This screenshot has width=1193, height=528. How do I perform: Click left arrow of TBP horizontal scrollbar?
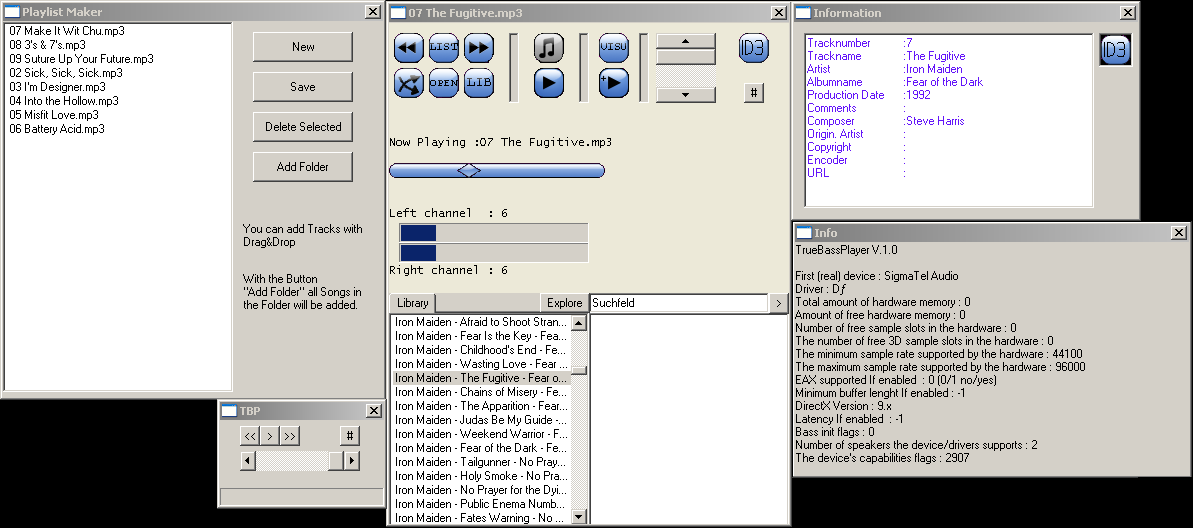point(248,460)
